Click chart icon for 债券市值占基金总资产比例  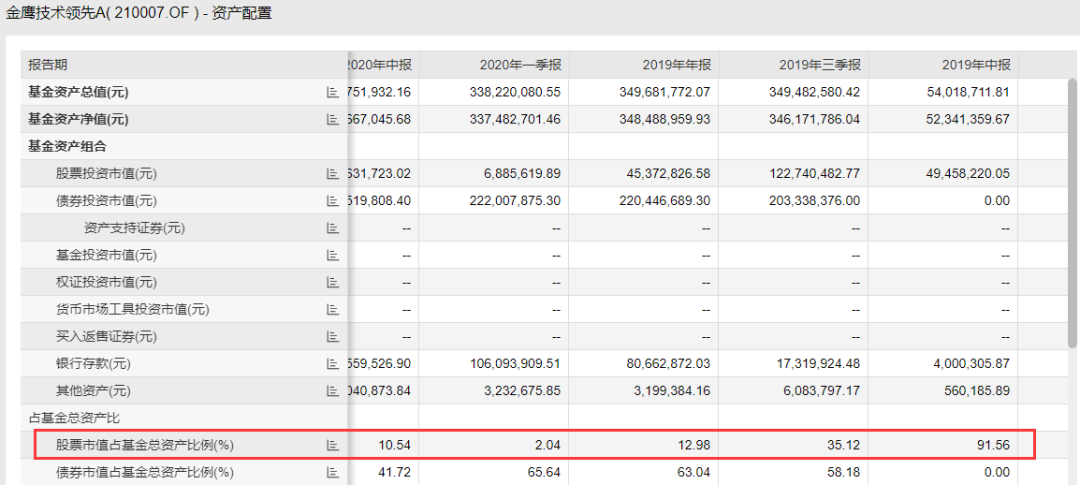tap(333, 471)
